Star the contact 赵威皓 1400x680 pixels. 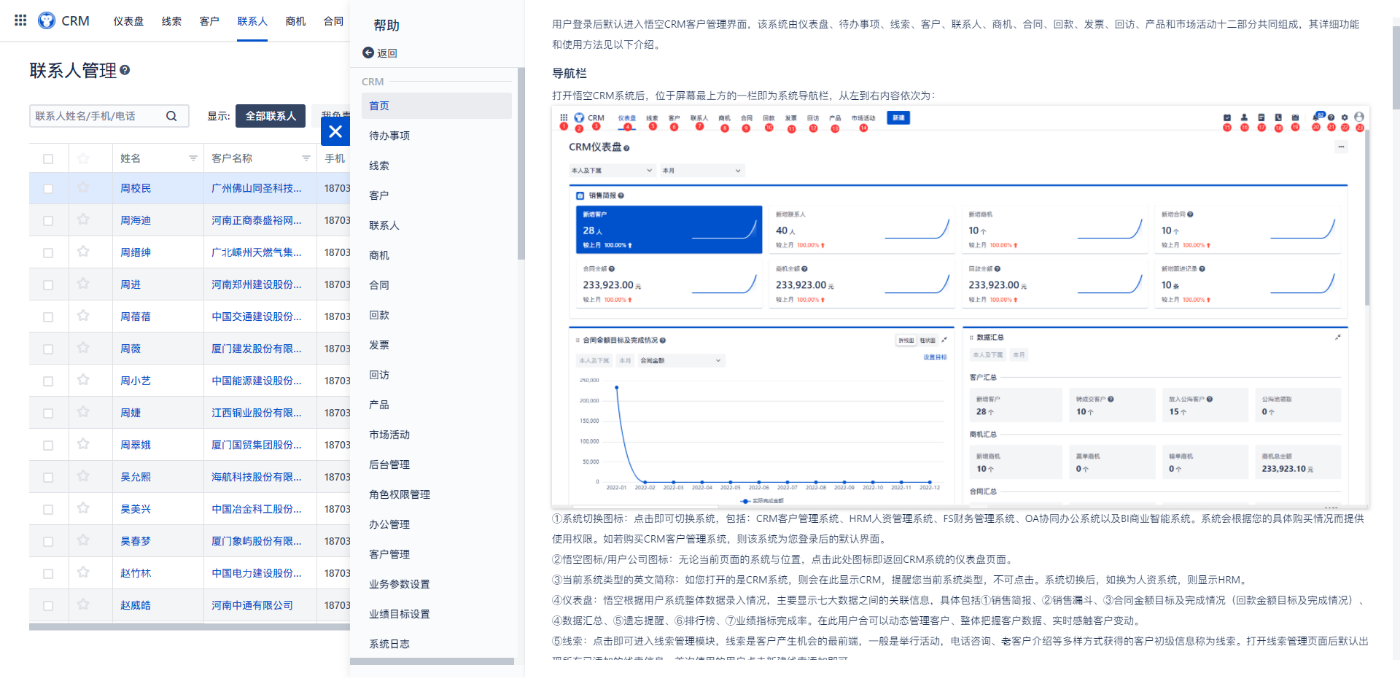click(x=83, y=605)
